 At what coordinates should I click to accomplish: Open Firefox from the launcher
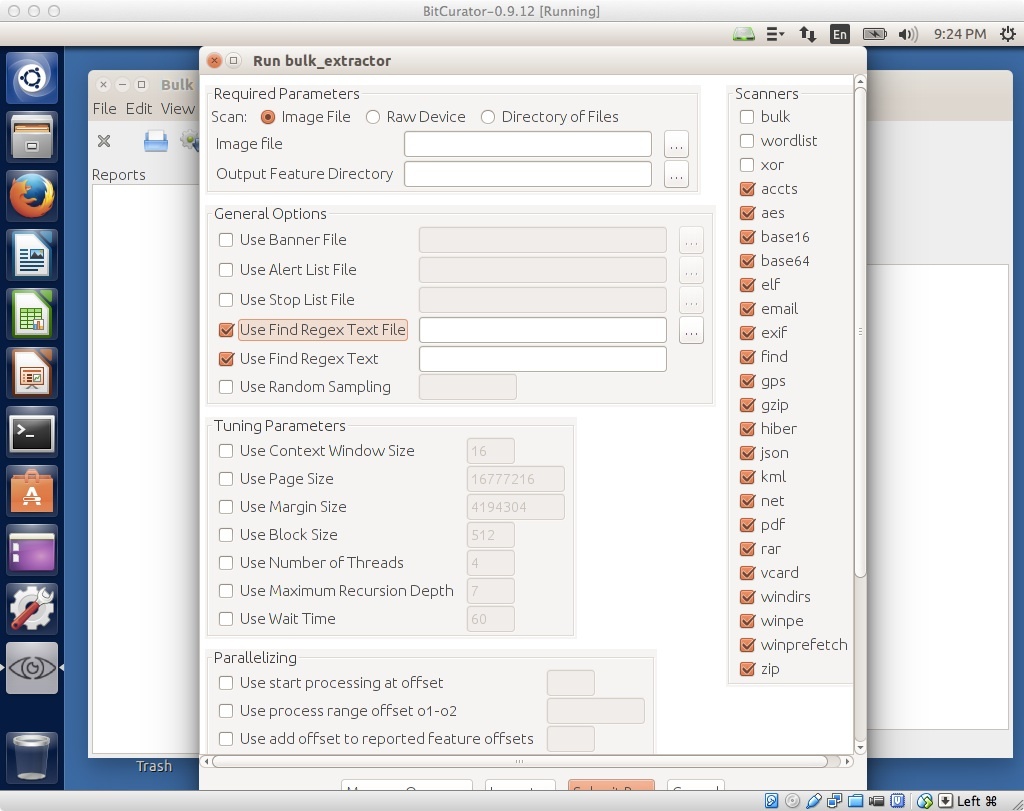coord(32,196)
